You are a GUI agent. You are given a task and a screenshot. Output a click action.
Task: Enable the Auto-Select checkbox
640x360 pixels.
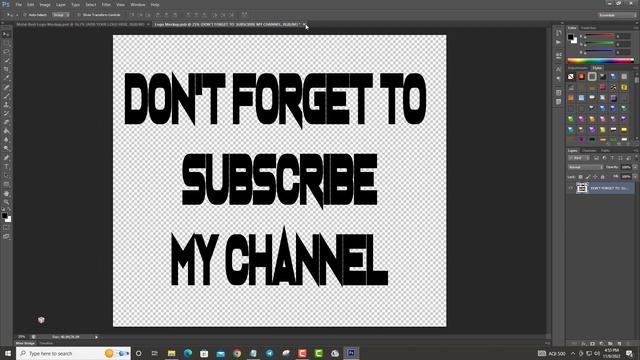coord(25,15)
